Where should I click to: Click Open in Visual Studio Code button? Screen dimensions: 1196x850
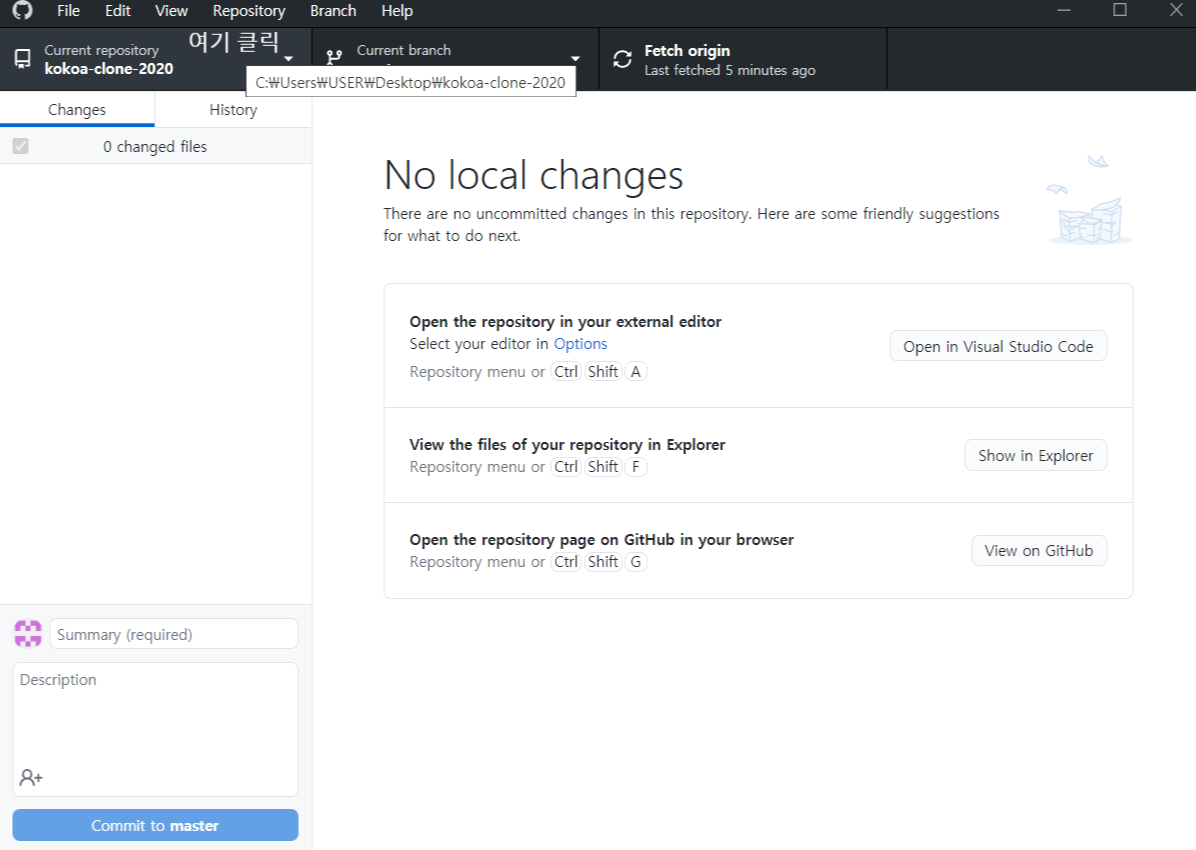tap(998, 346)
